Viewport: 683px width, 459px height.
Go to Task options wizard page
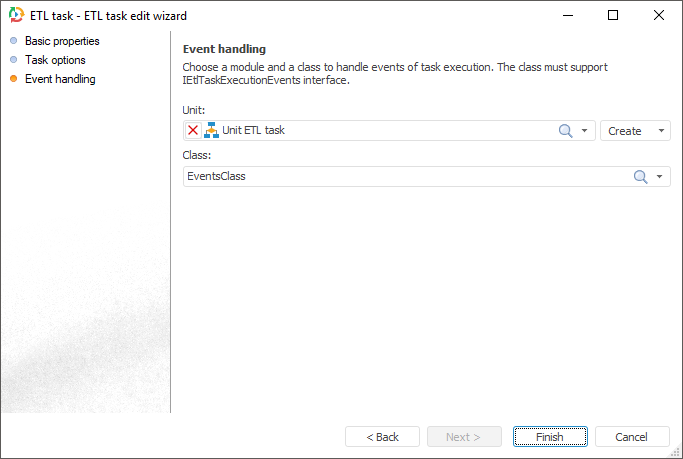(x=55, y=60)
